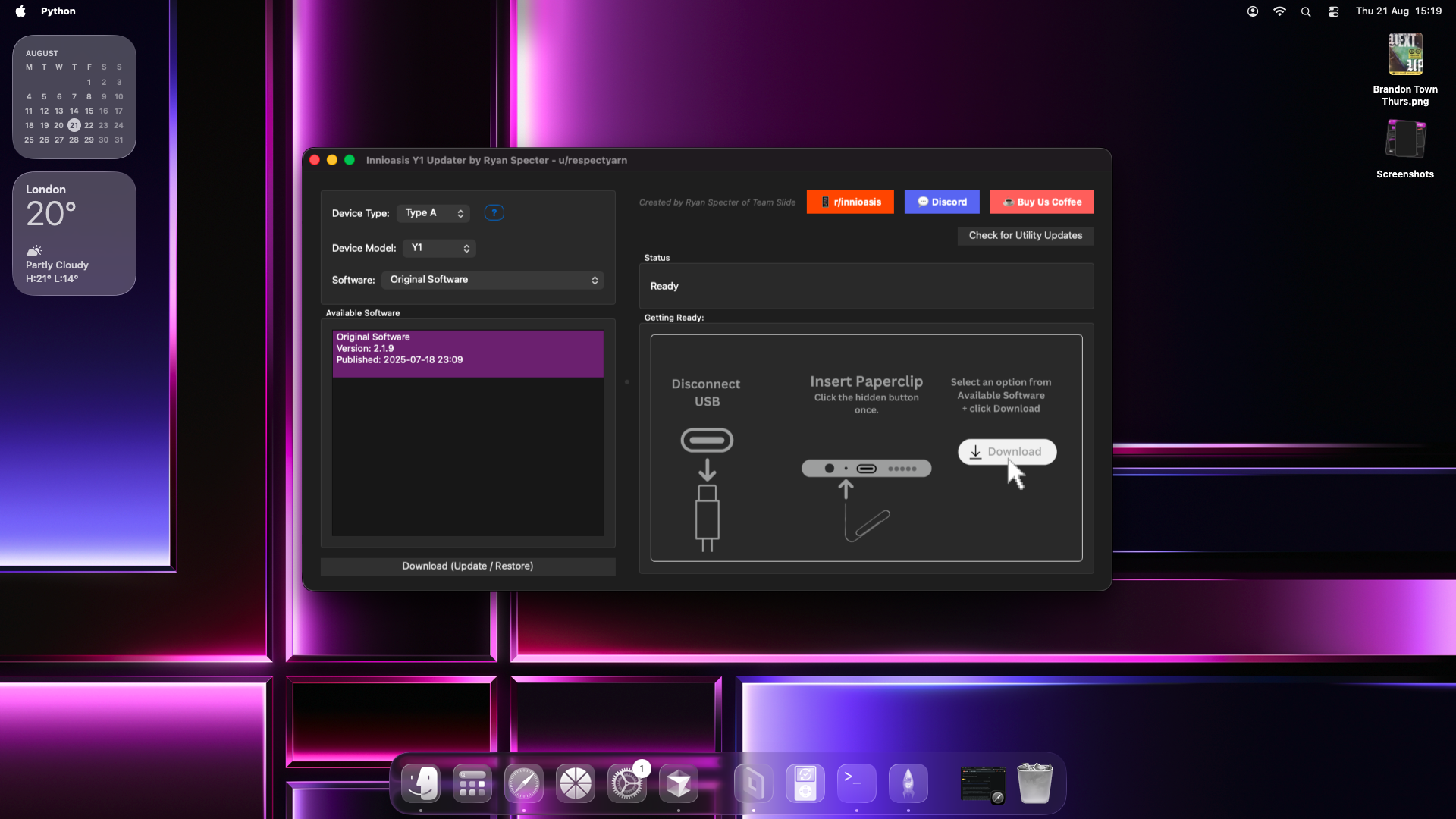The height and width of the screenshot is (819, 1456).
Task: Open the Apple menu
Action: click(x=20, y=11)
